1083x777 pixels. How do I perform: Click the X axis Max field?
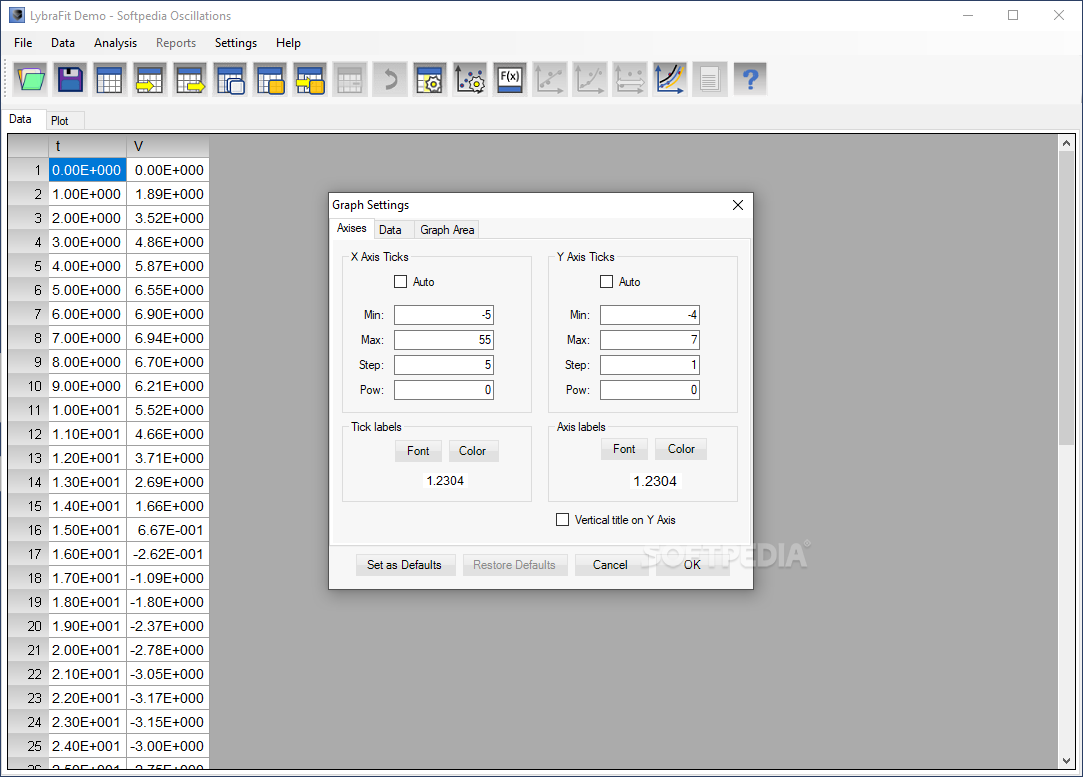tap(443, 340)
